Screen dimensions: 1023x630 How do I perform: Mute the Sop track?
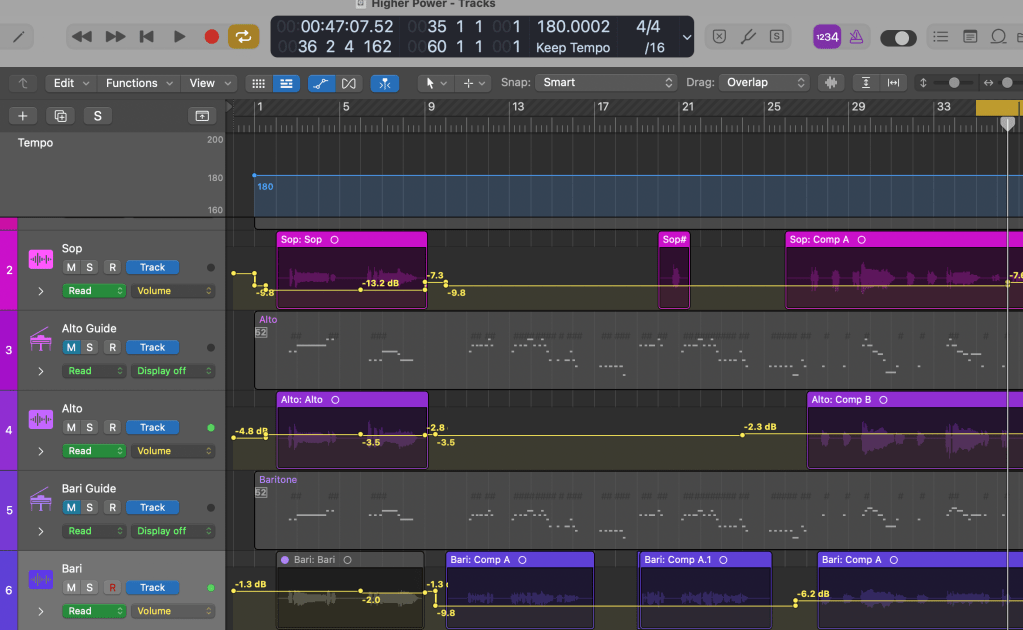click(x=71, y=267)
